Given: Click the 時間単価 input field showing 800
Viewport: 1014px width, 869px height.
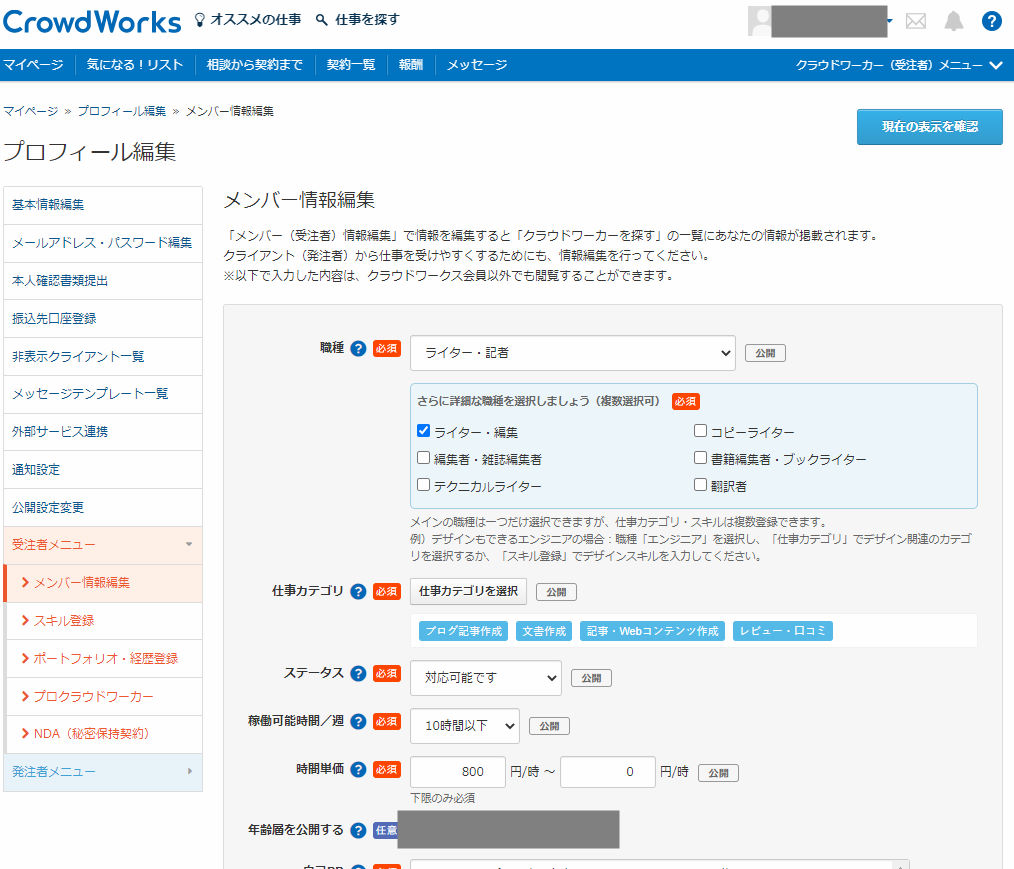Looking at the screenshot, I should click(457, 772).
